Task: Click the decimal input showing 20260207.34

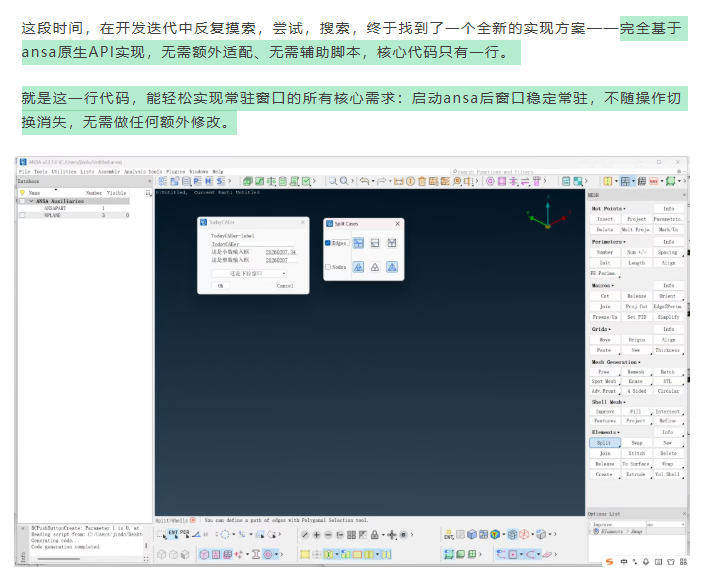Action: point(280,252)
